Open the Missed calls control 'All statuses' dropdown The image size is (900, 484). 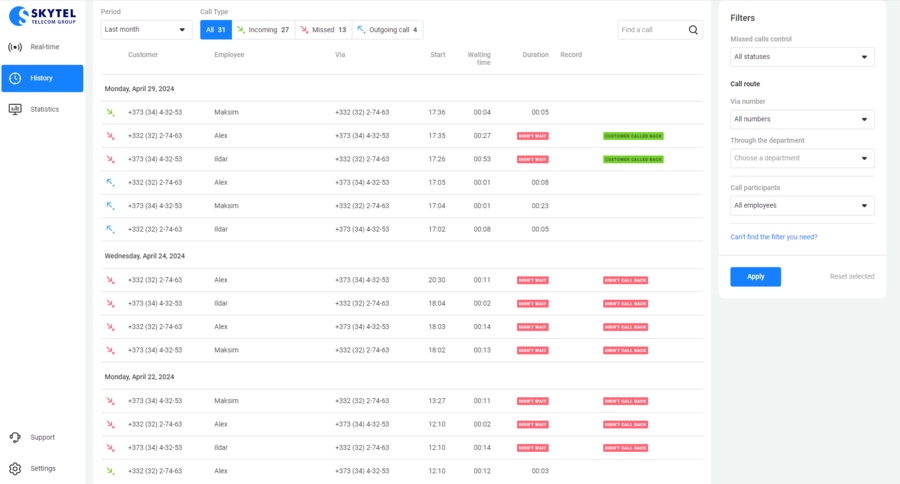click(802, 57)
